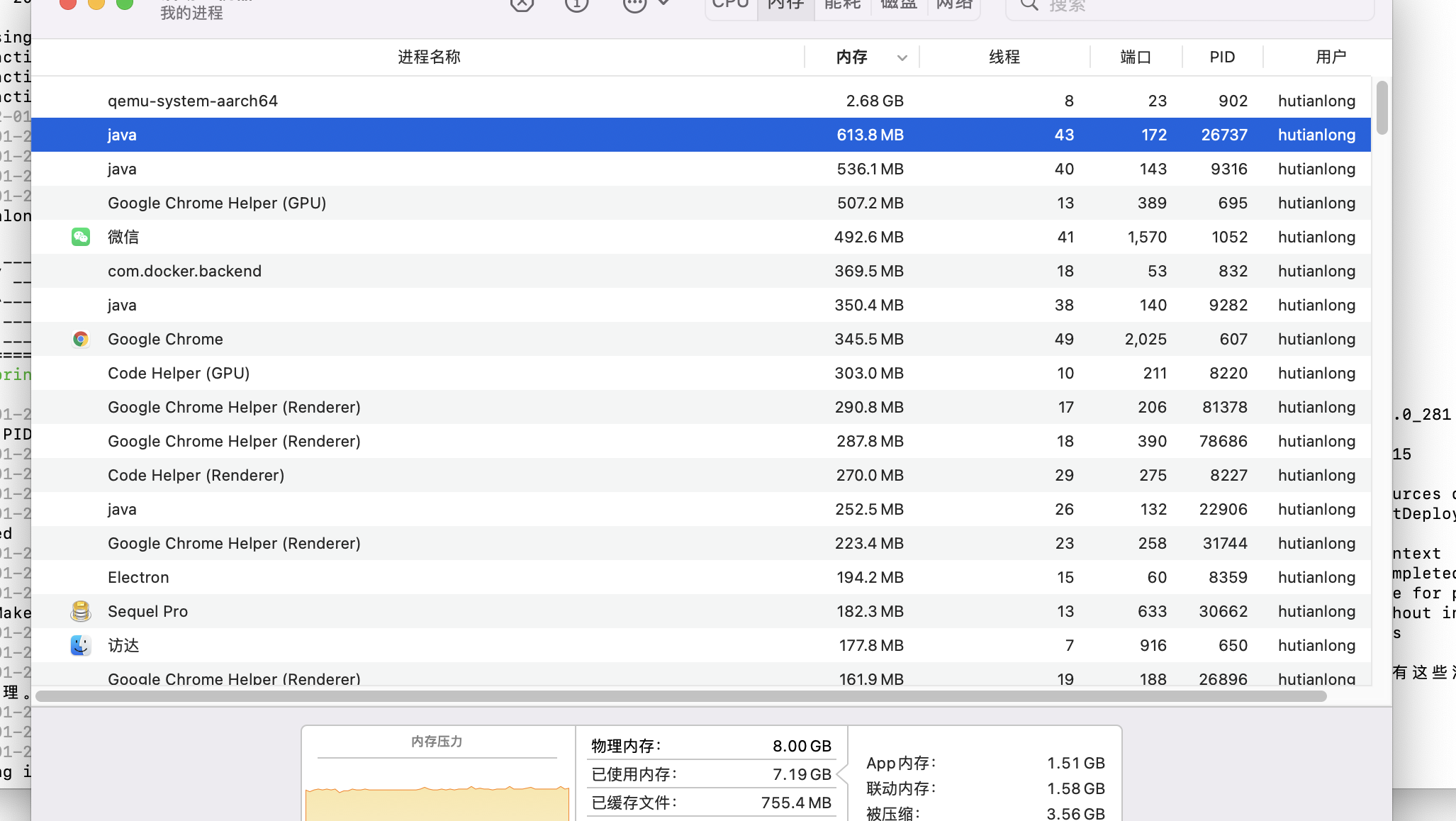This screenshot has height=821, width=1456.
Task: Switch to the 内存 memory tab
Action: pos(785,6)
